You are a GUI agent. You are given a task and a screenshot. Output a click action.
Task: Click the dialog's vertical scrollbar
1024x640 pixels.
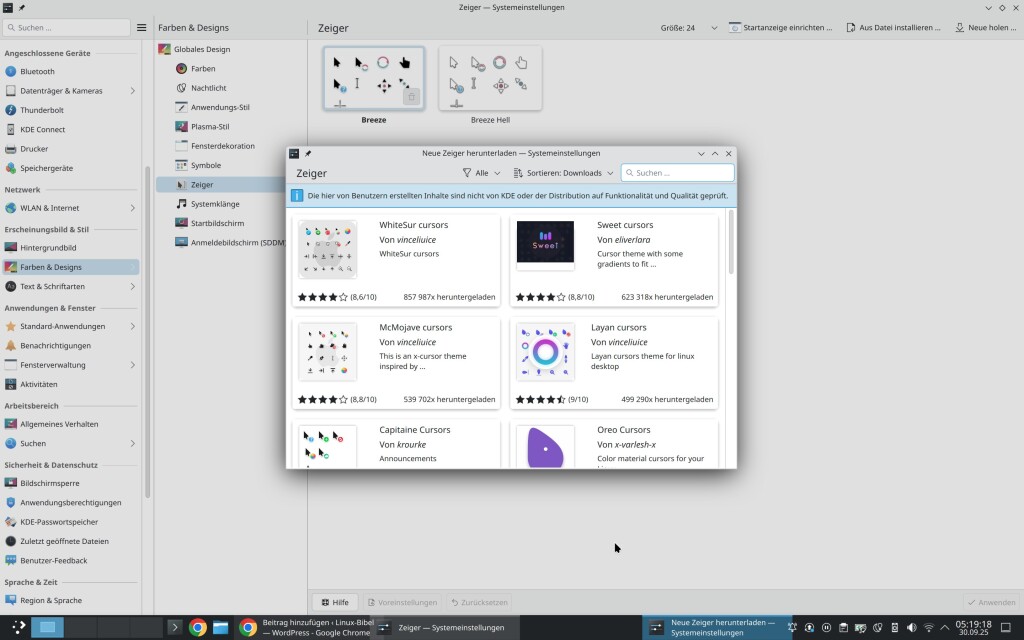point(731,242)
